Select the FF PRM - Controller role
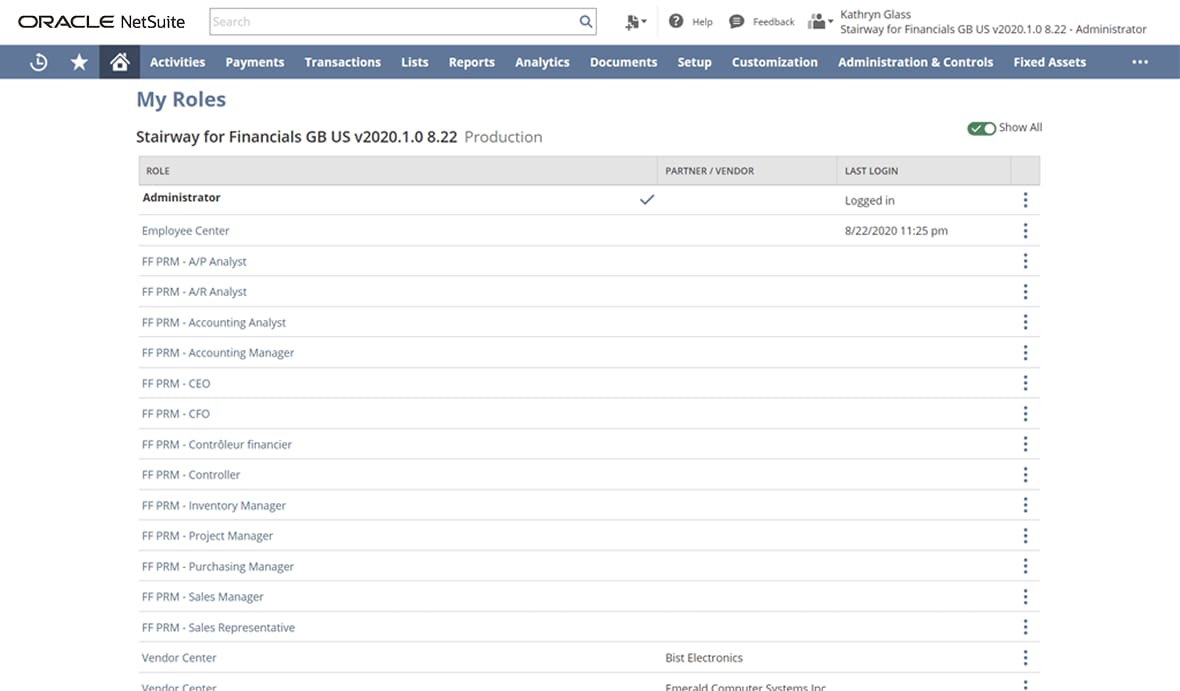Screen dimensions: 1180x691 pyautogui.click(x=191, y=475)
